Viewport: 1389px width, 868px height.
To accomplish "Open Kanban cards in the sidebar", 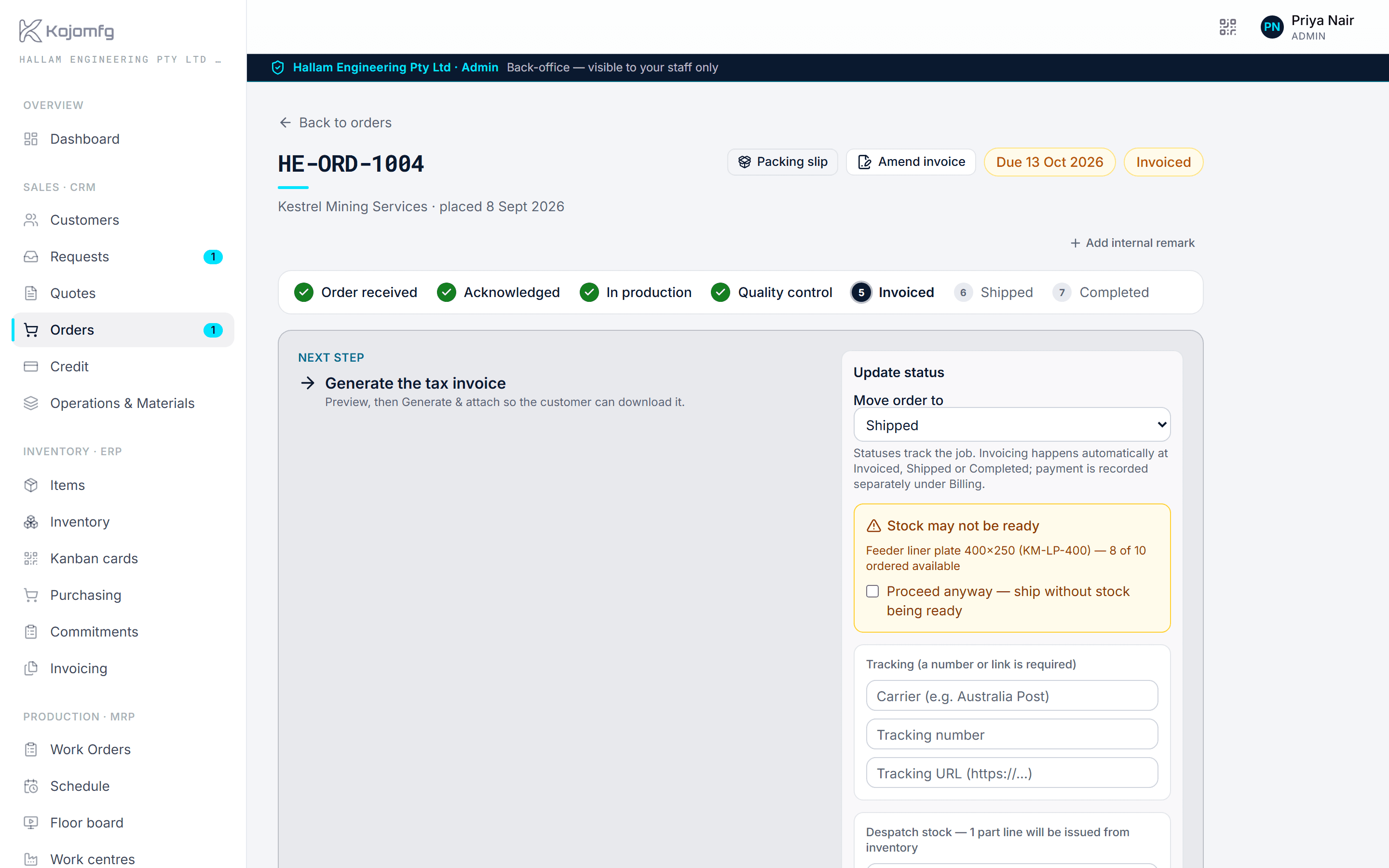I will pos(123,558).
